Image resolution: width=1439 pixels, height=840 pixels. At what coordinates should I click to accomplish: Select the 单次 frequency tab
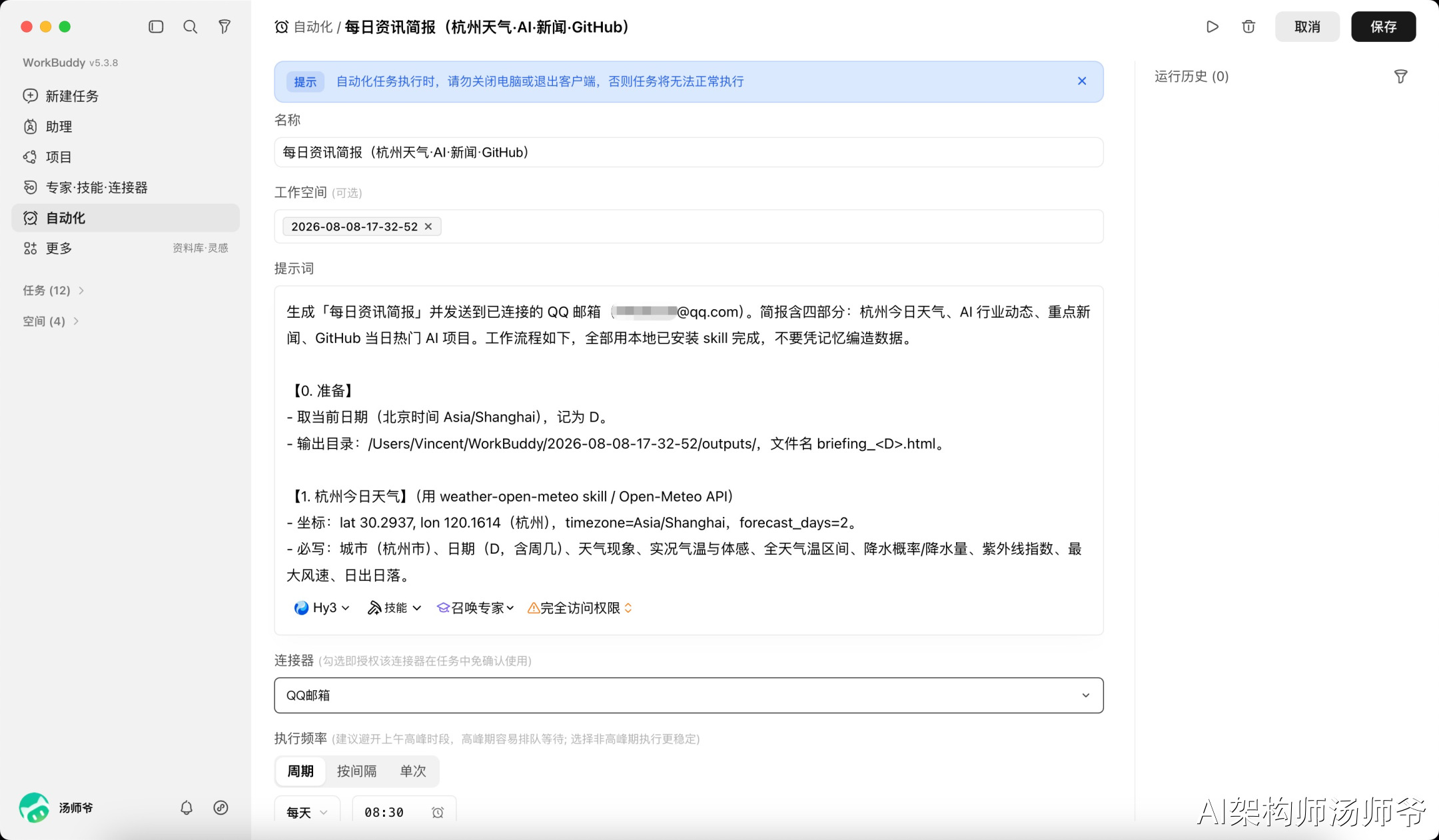(413, 771)
